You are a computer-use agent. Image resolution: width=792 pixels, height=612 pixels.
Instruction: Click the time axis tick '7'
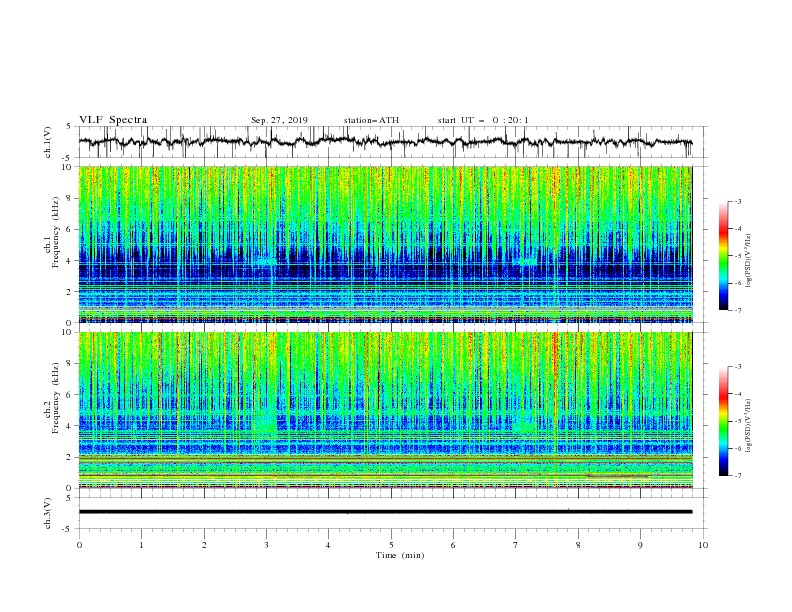click(515, 545)
